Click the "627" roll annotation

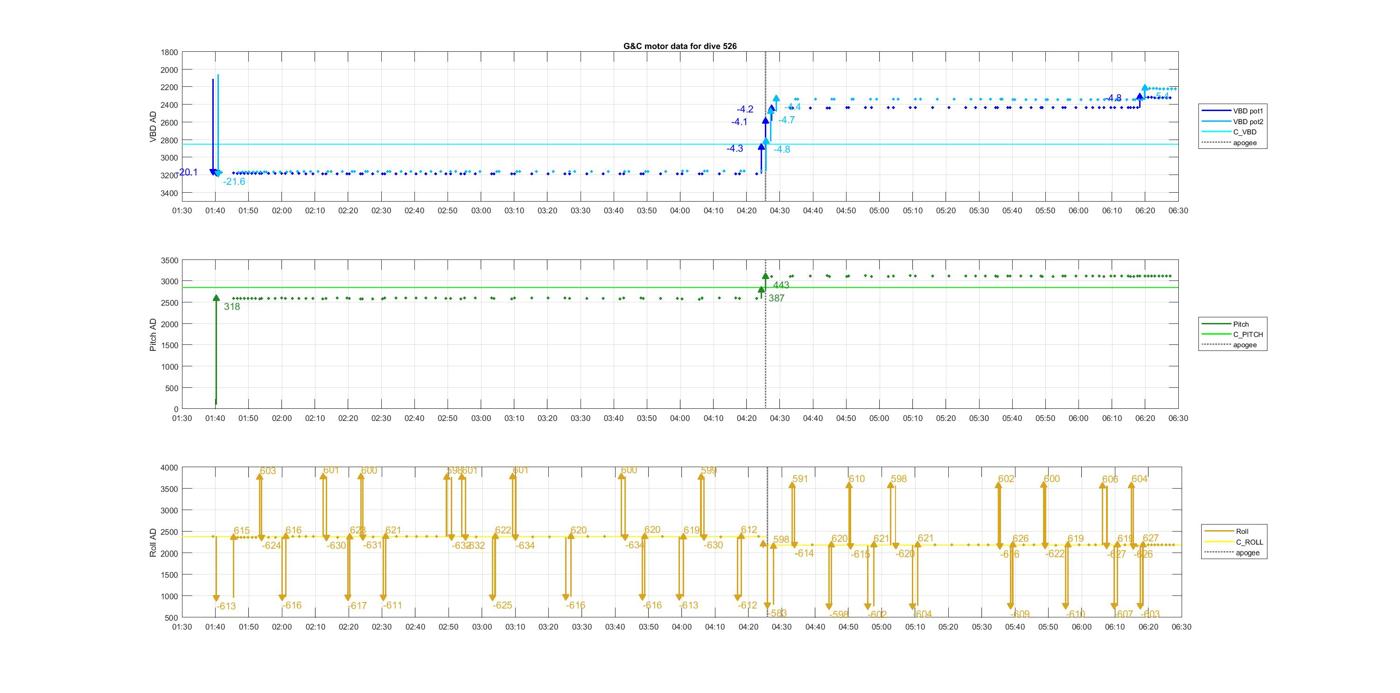coord(1150,538)
